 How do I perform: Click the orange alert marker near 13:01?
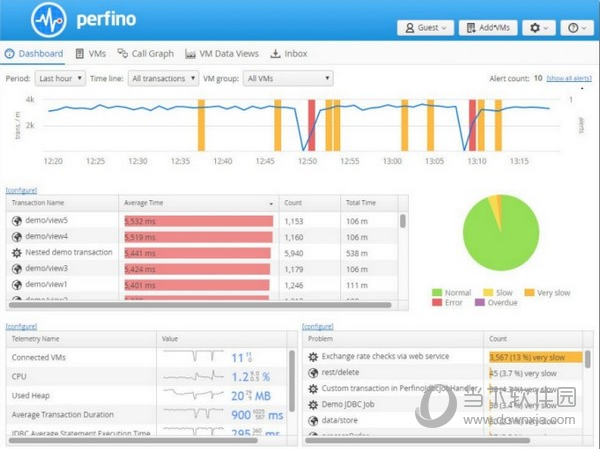405,125
